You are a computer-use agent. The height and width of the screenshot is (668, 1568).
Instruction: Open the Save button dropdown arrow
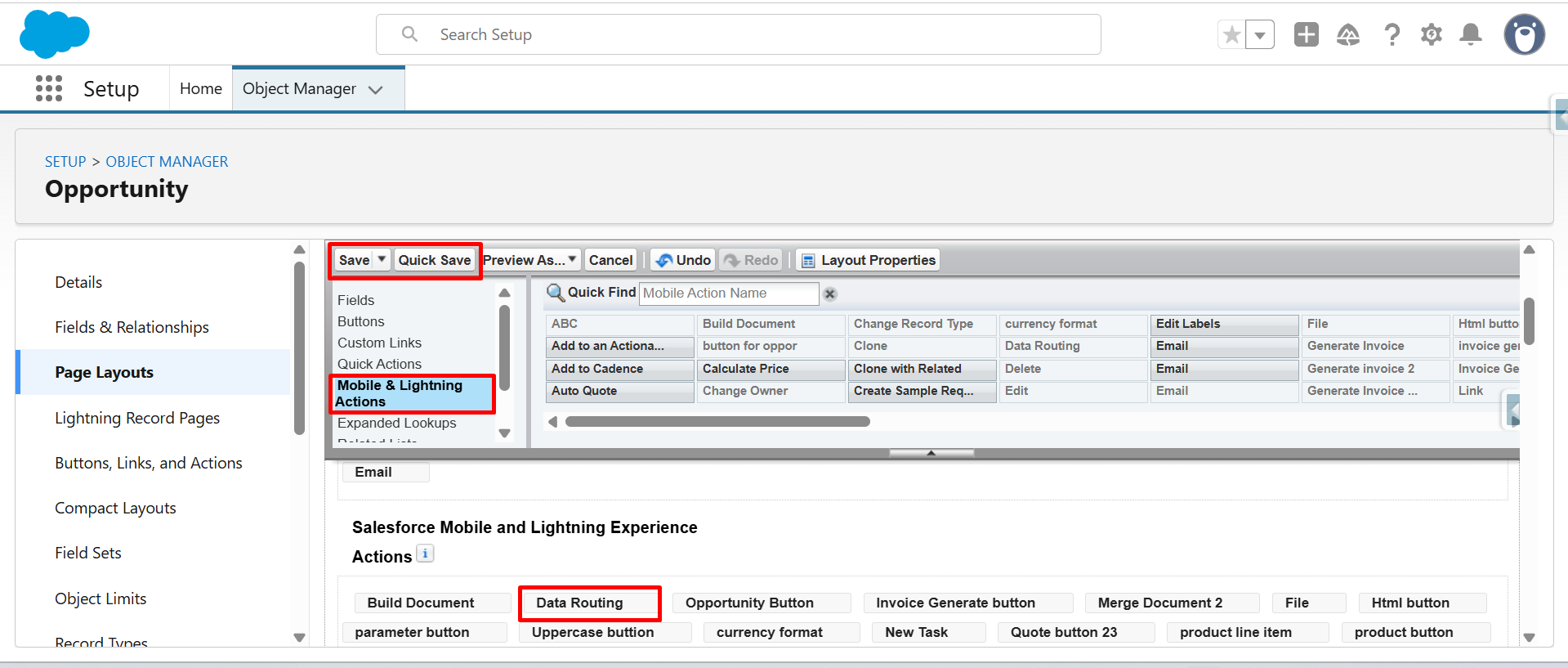(x=382, y=260)
